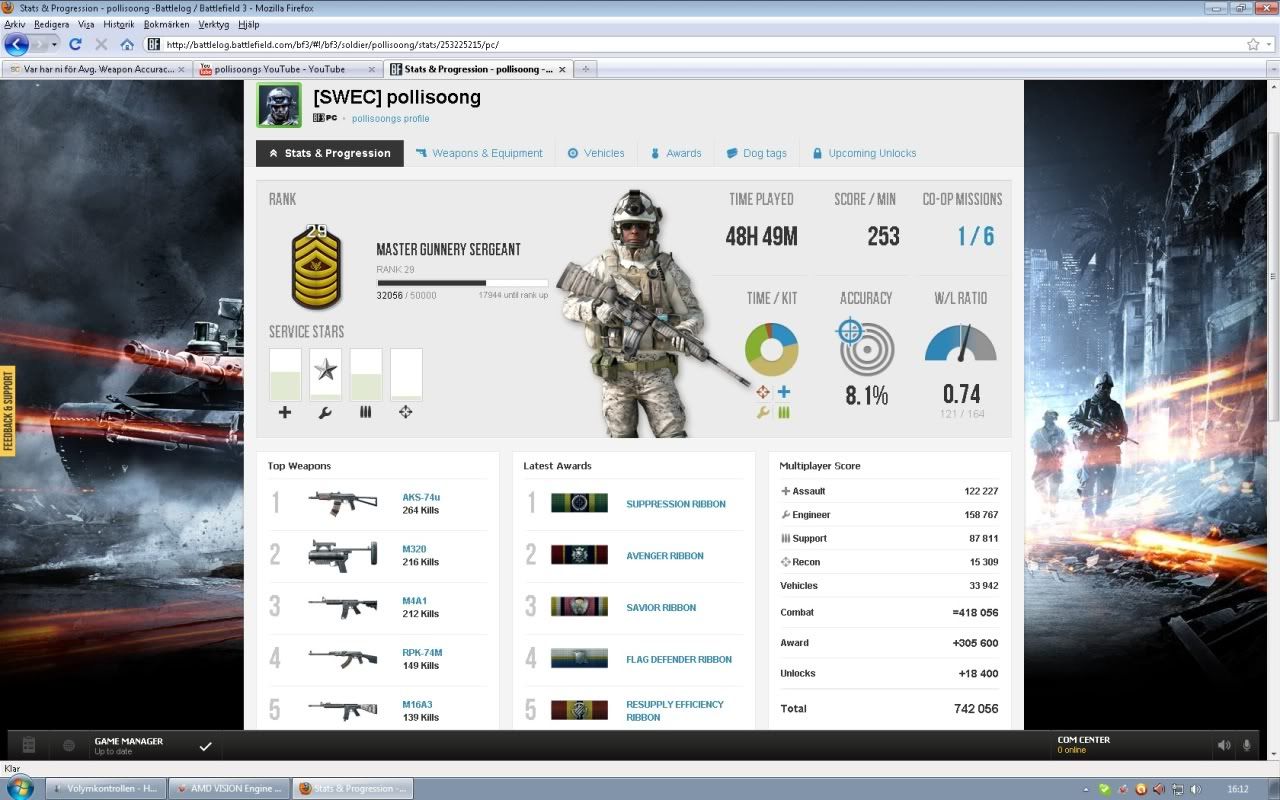Open the pollisoongs profile link
1280x800 pixels.
pyautogui.click(x=391, y=119)
